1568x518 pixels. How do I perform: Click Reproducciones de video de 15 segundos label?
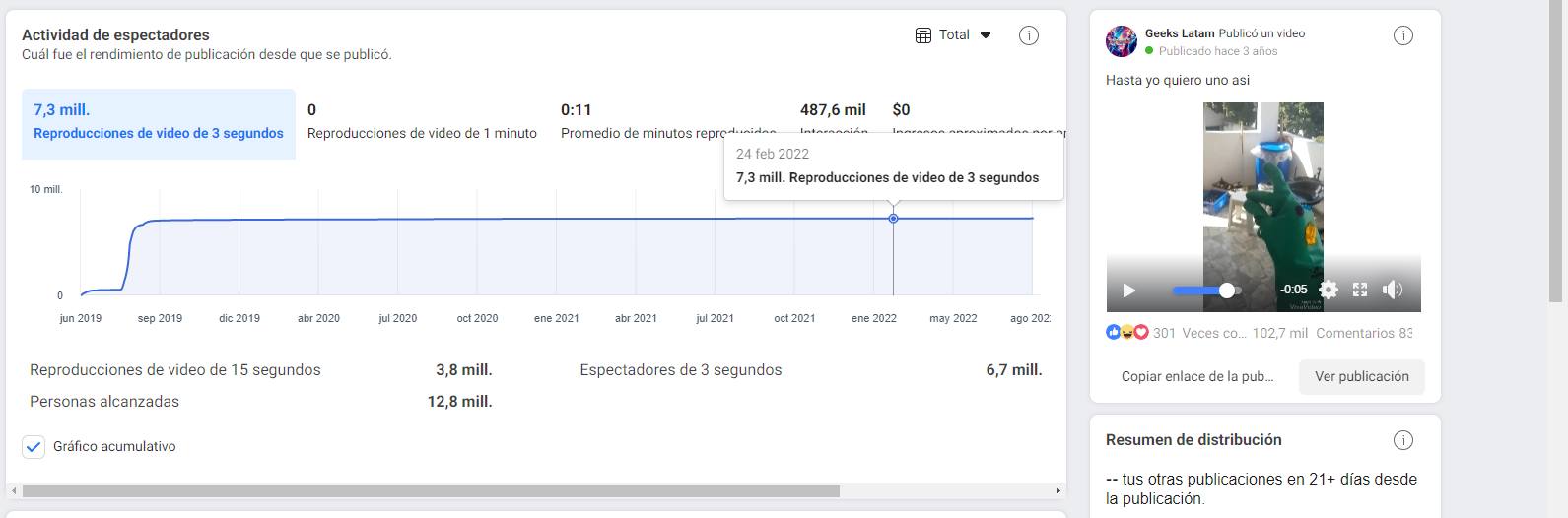click(x=175, y=370)
